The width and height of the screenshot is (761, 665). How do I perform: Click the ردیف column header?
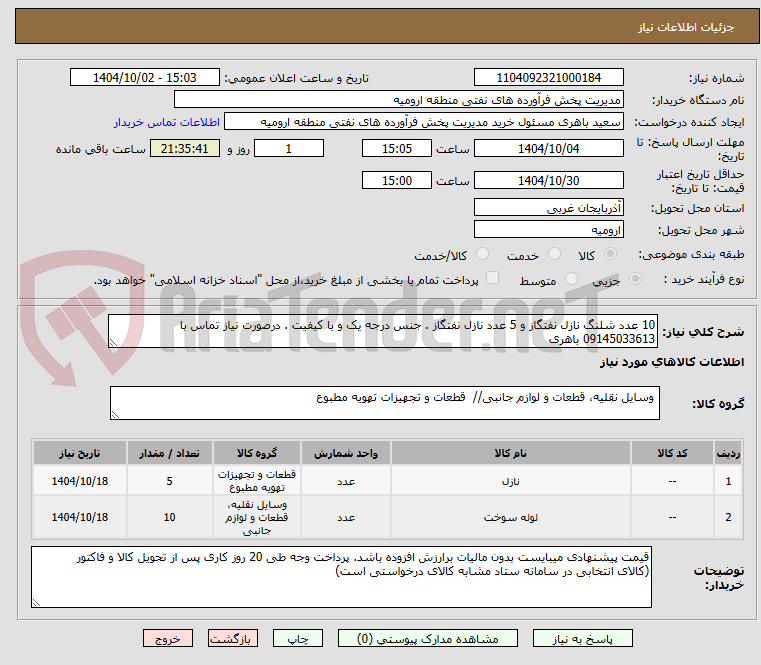tap(728, 453)
